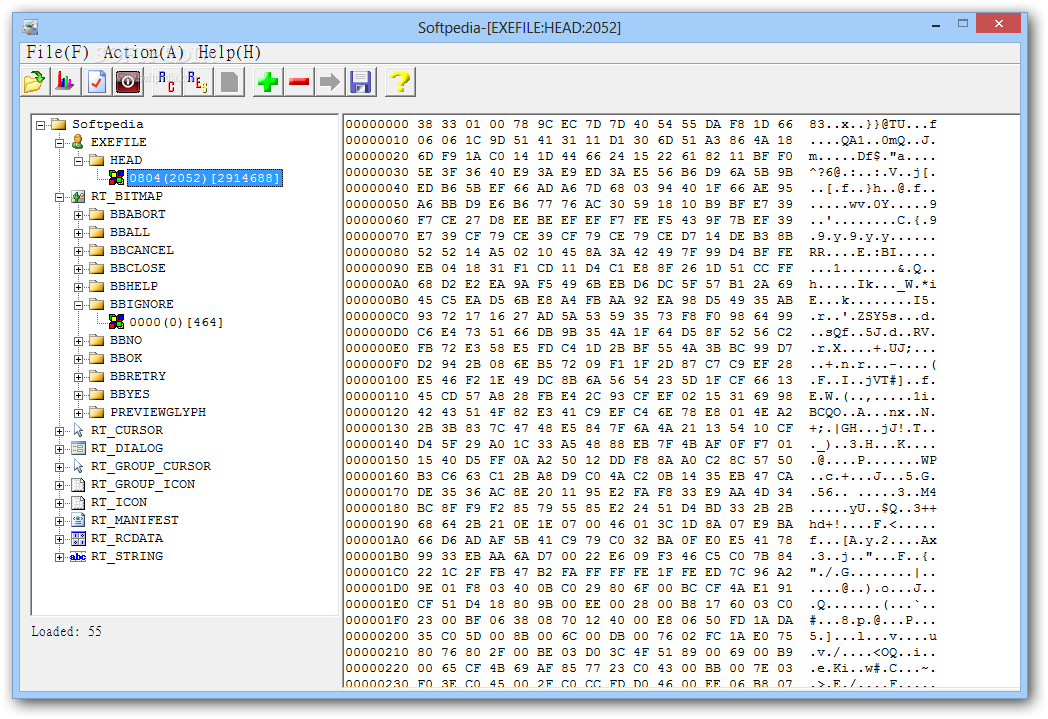Click the RT_BITMAP resource type icon
The width and height of the screenshot is (1048, 719).
[x=78, y=196]
